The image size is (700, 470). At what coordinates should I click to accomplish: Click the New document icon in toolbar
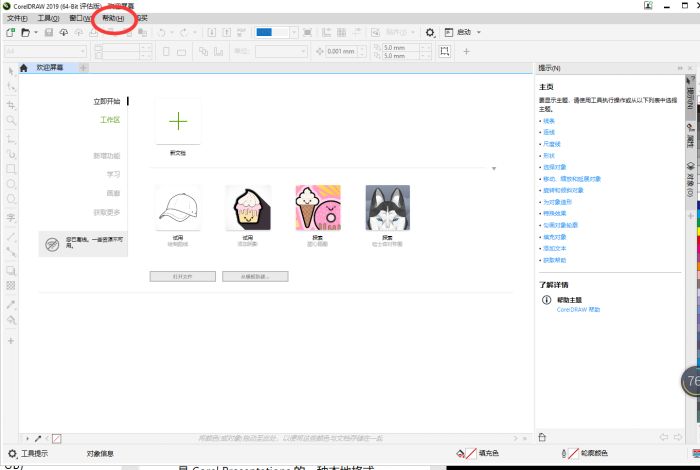point(10,32)
